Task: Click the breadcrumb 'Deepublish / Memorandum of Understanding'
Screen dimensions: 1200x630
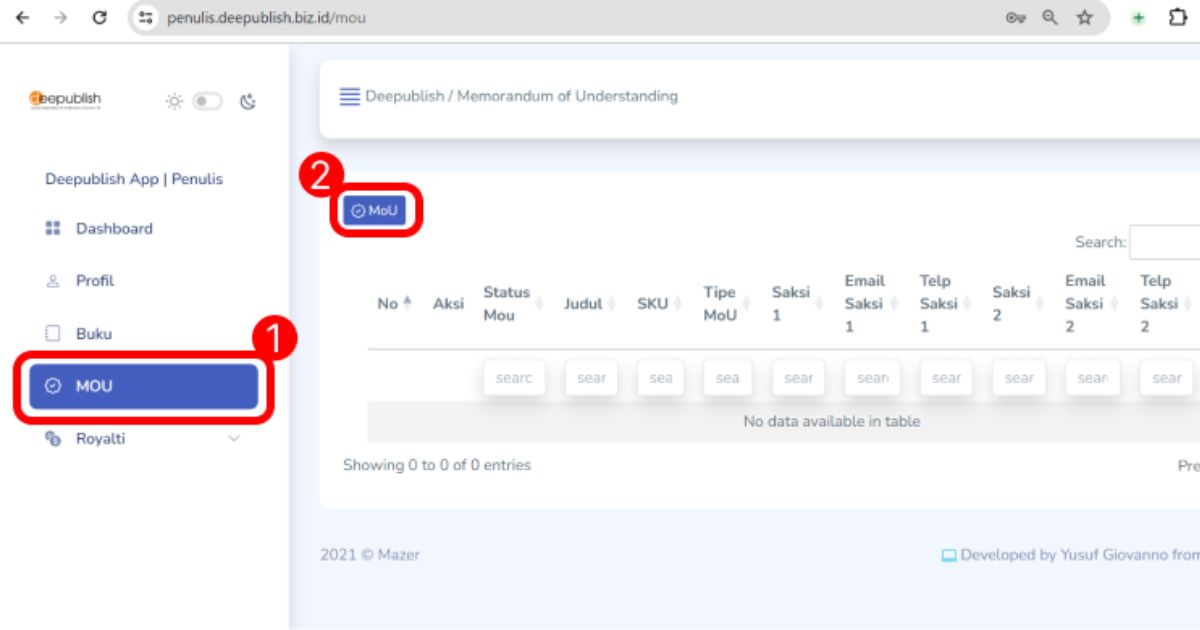Action: click(521, 96)
